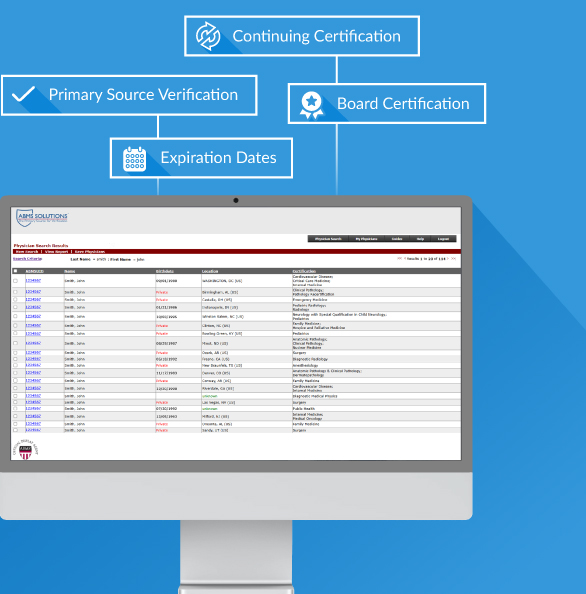
Task: Check the Fresno, CA row checkbox
Action: pyautogui.click(x=16, y=359)
